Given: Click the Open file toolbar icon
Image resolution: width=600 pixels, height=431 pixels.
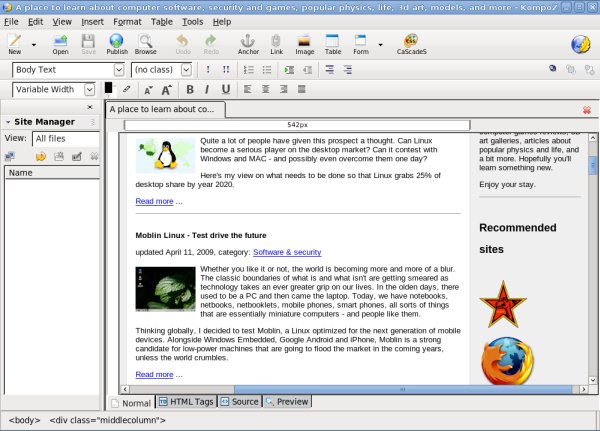Looking at the screenshot, I should [60, 44].
